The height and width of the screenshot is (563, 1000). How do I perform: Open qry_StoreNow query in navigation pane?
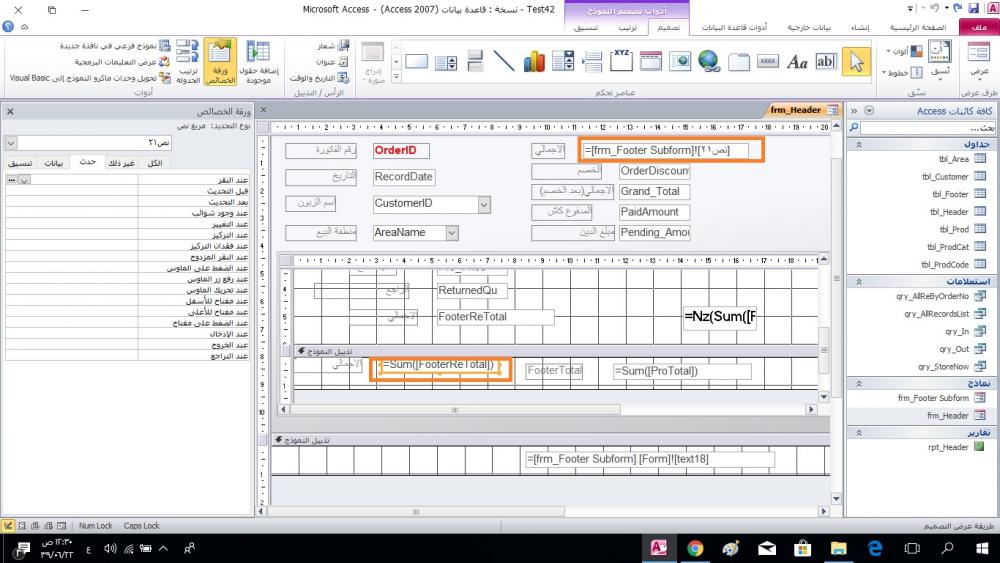pos(952,367)
